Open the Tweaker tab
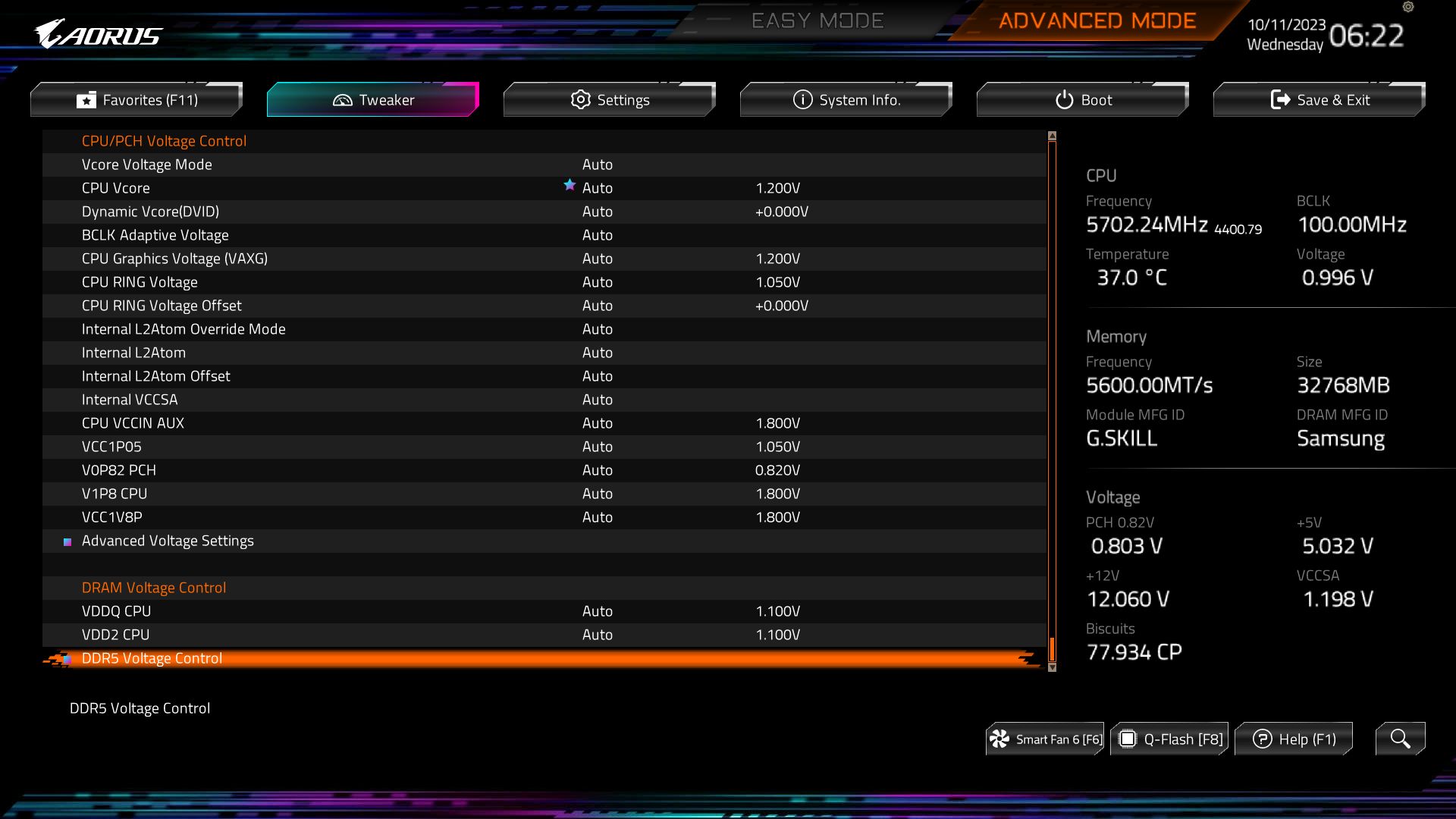This screenshot has height=819, width=1456. click(x=373, y=99)
